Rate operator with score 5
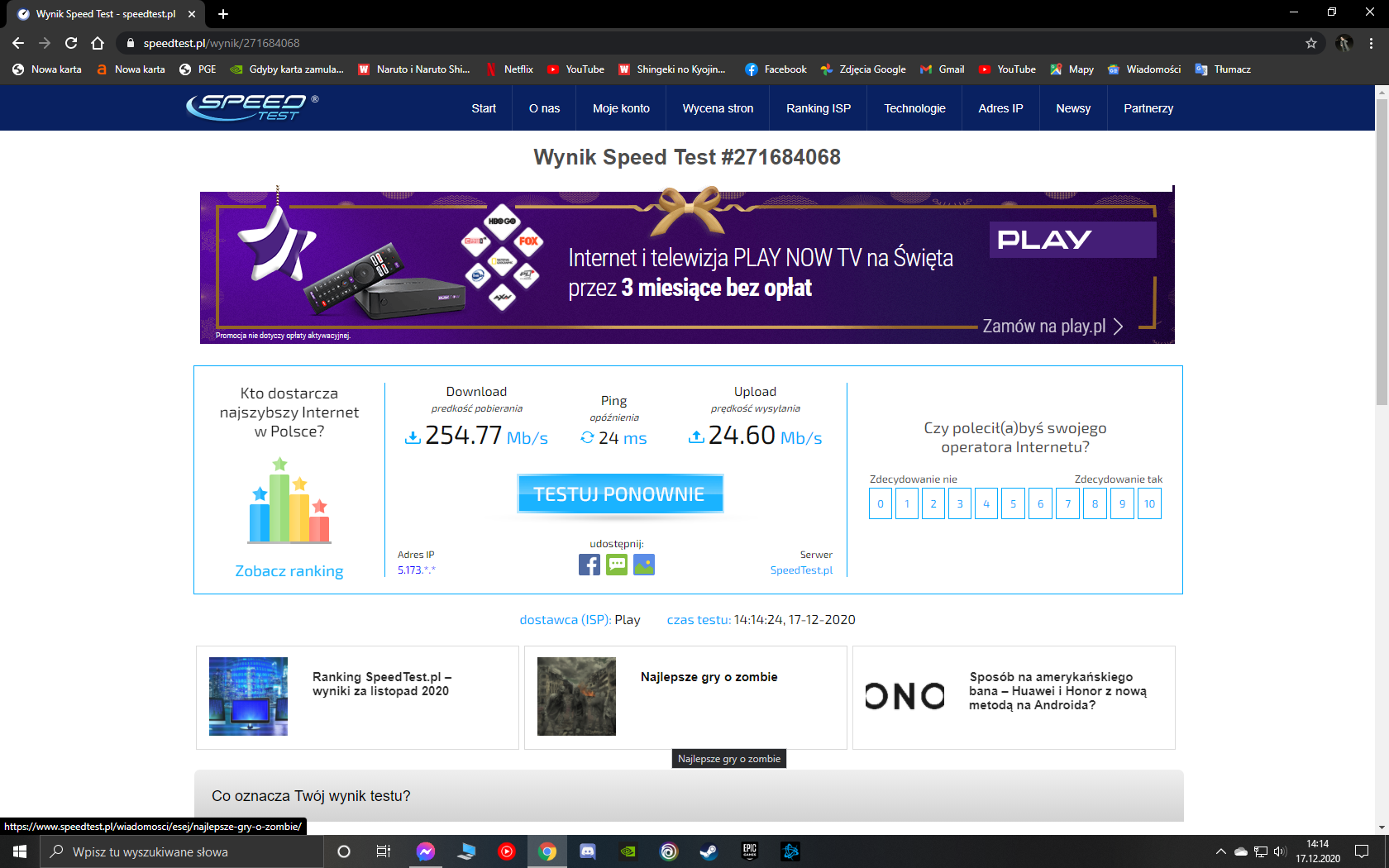Screen dimensions: 1389x868 pos(1013,503)
